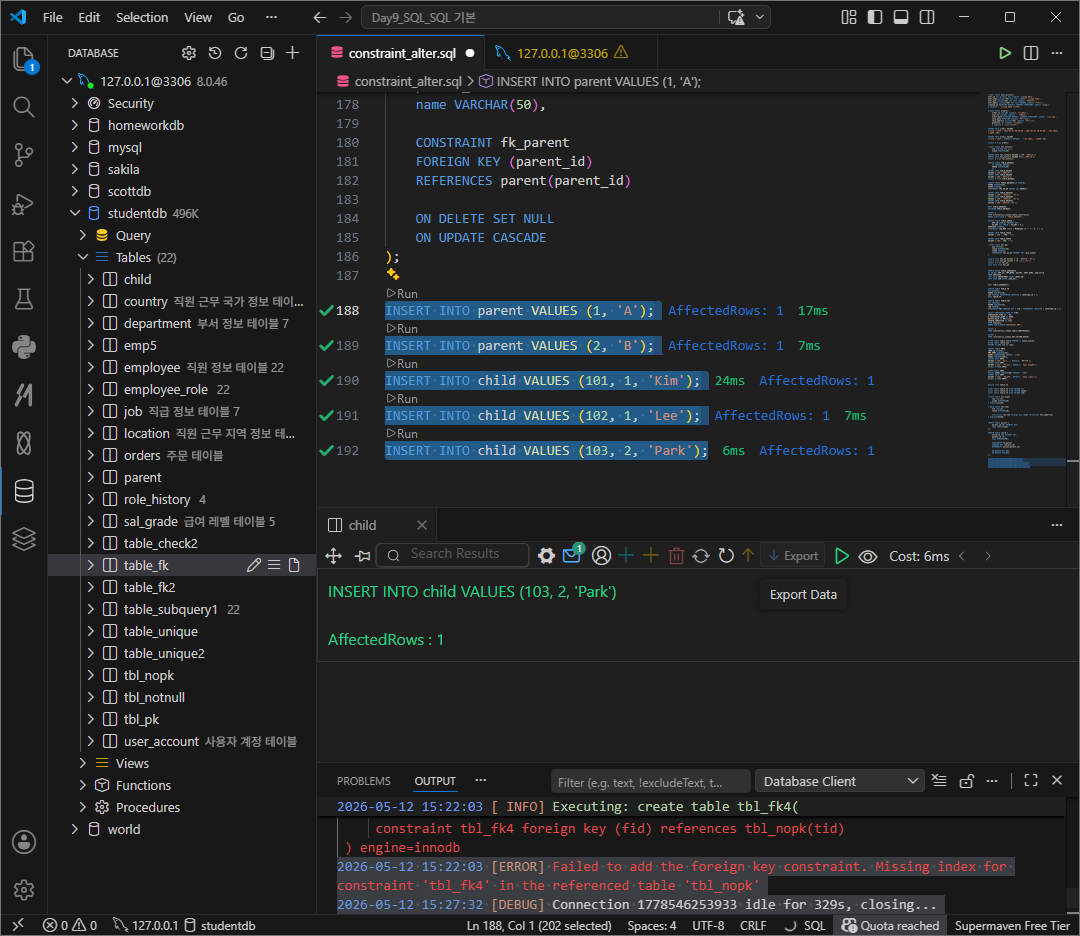Viewport: 1080px width, 936px height.
Task: Open the Database Client output channel dropdown
Action: 840,781
